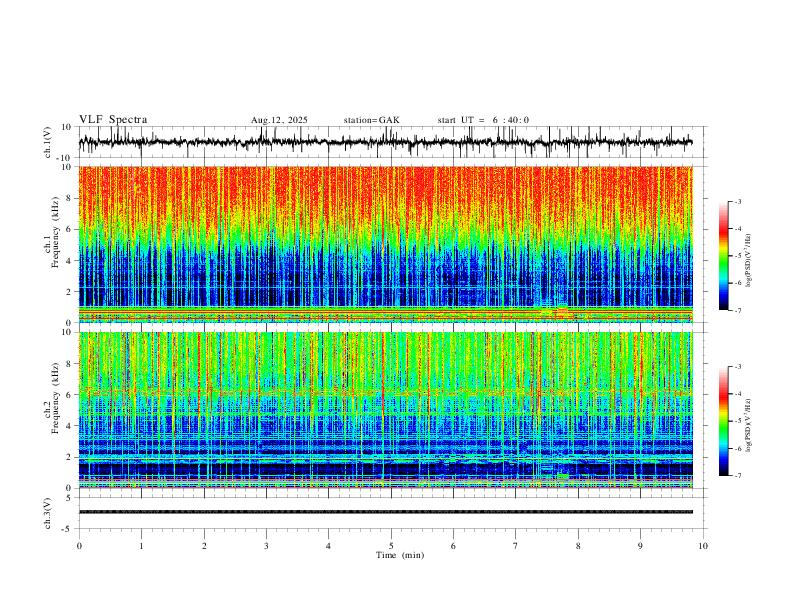Click the "-7" tick on ch.2 colorbar

click(737, 476)
